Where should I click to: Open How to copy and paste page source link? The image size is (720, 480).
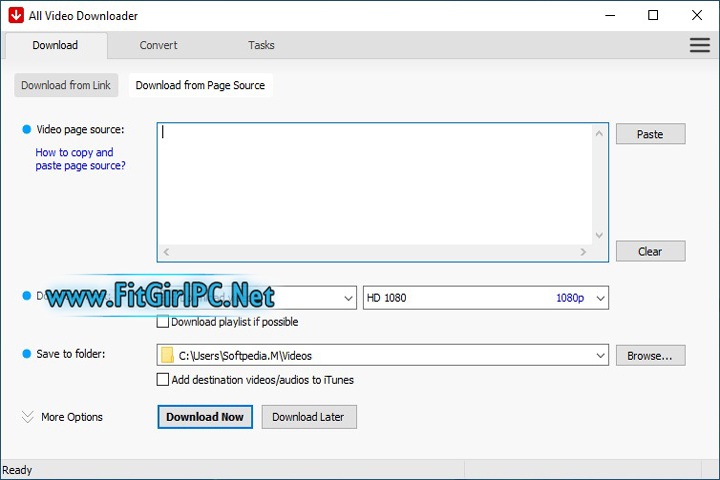tap(80, 159)
